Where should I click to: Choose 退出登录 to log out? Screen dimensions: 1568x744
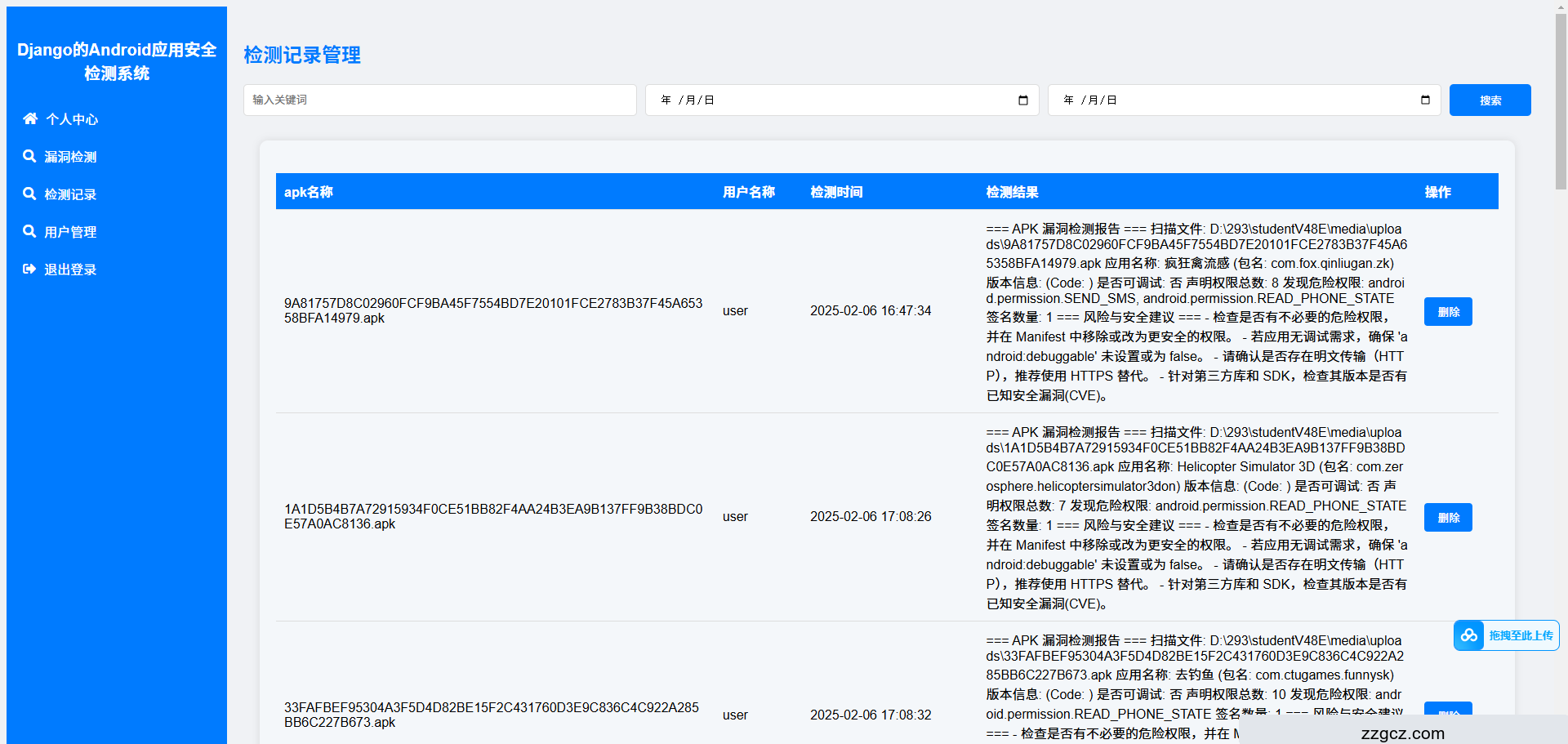coord(70,270)
